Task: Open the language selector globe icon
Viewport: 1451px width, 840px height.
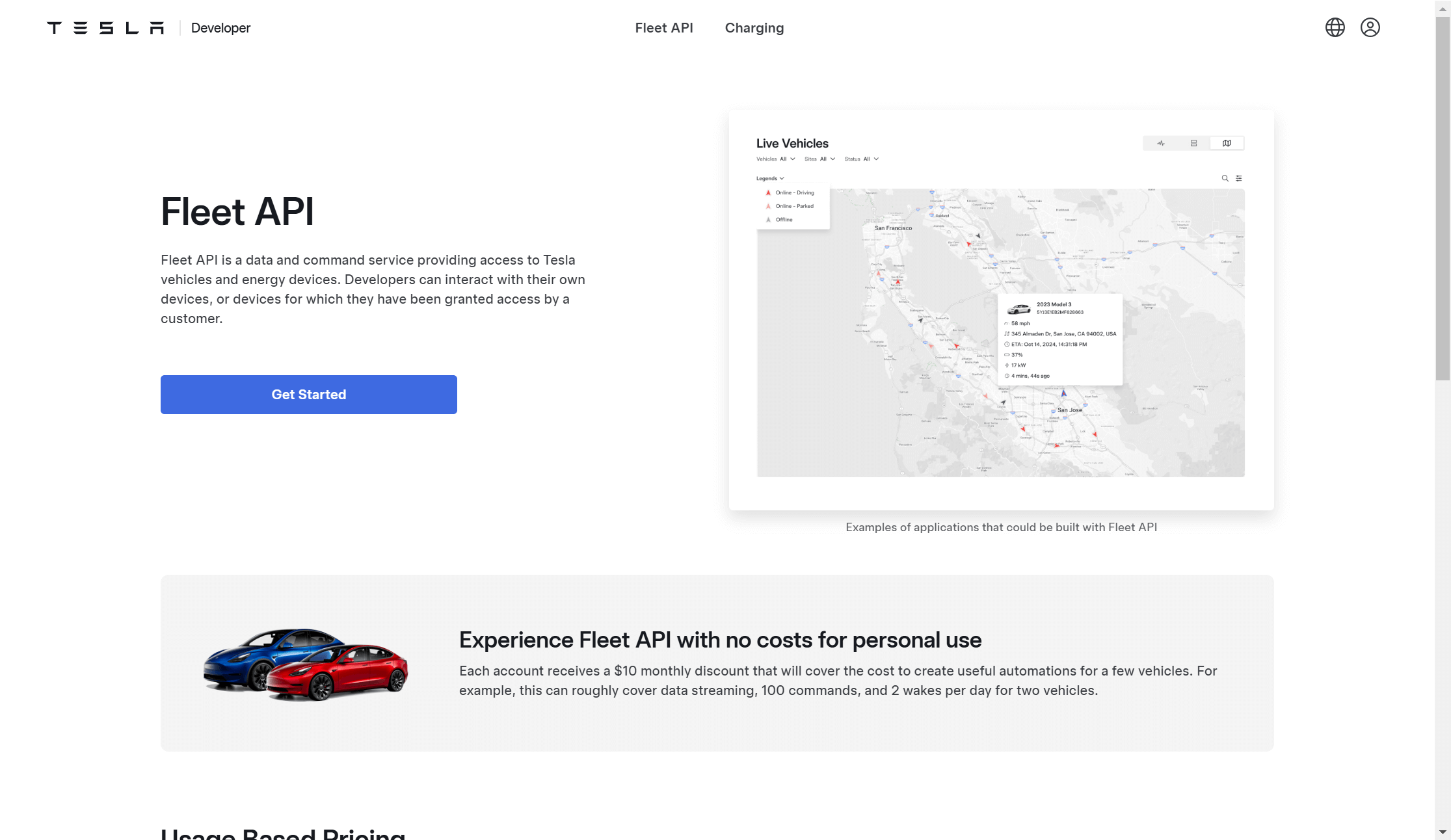Action: pyautogui.click(x=1335, y=27)
